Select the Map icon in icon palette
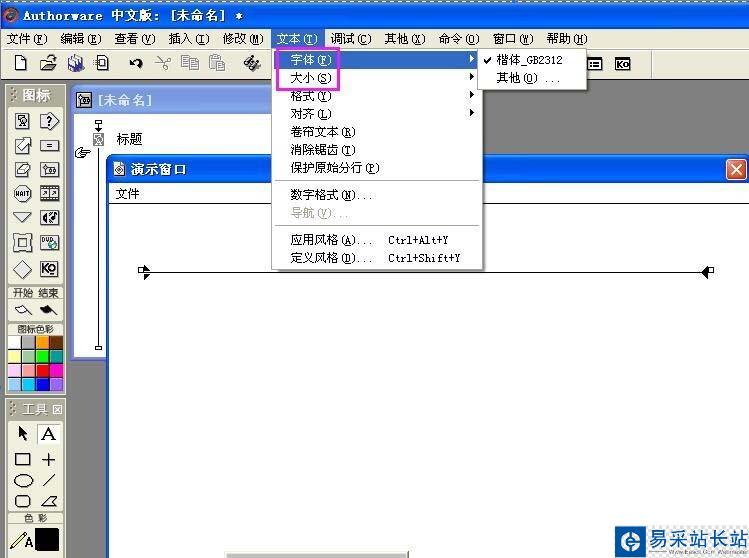 coord(50,170)
